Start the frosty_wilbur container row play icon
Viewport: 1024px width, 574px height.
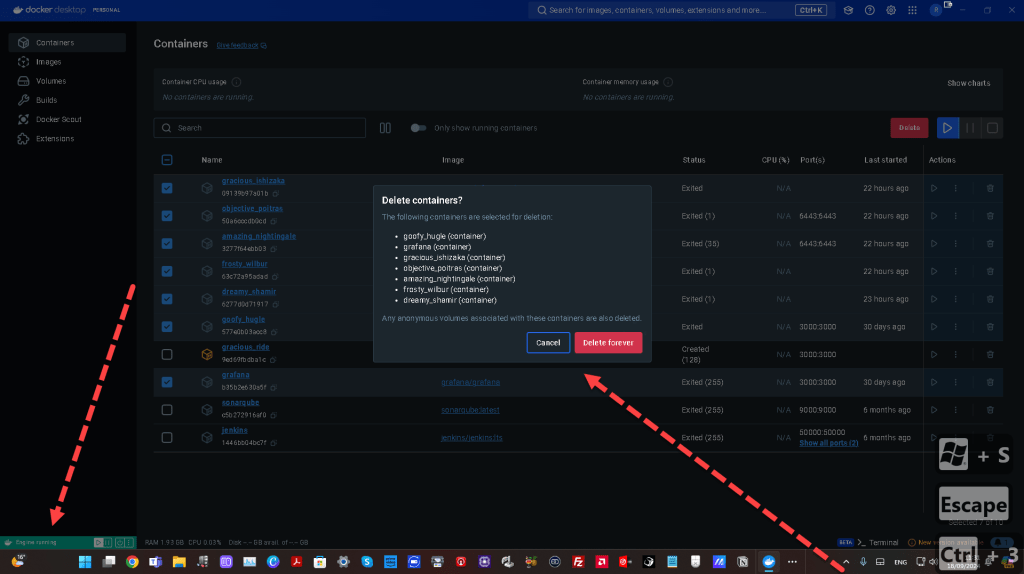click(934, 271)
